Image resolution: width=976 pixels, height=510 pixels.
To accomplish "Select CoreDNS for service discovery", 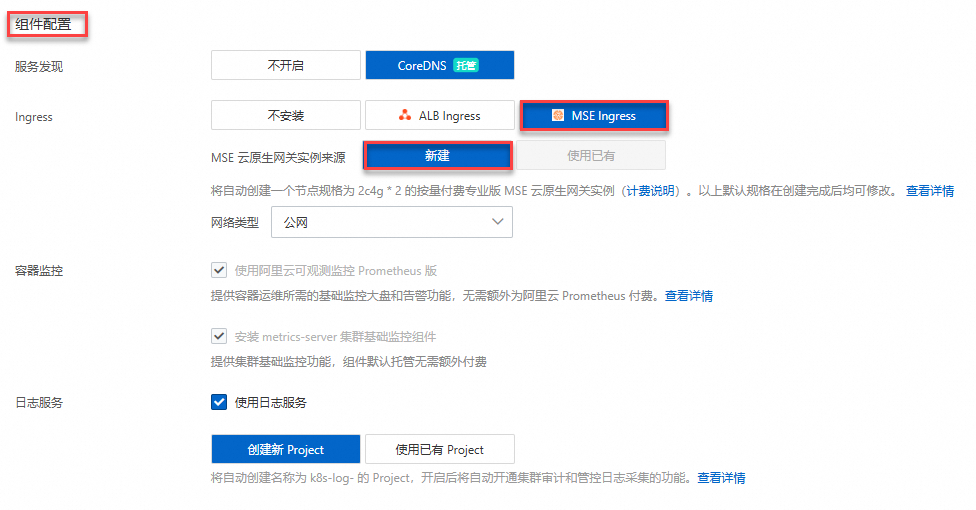I will click(x=439, y=65).
